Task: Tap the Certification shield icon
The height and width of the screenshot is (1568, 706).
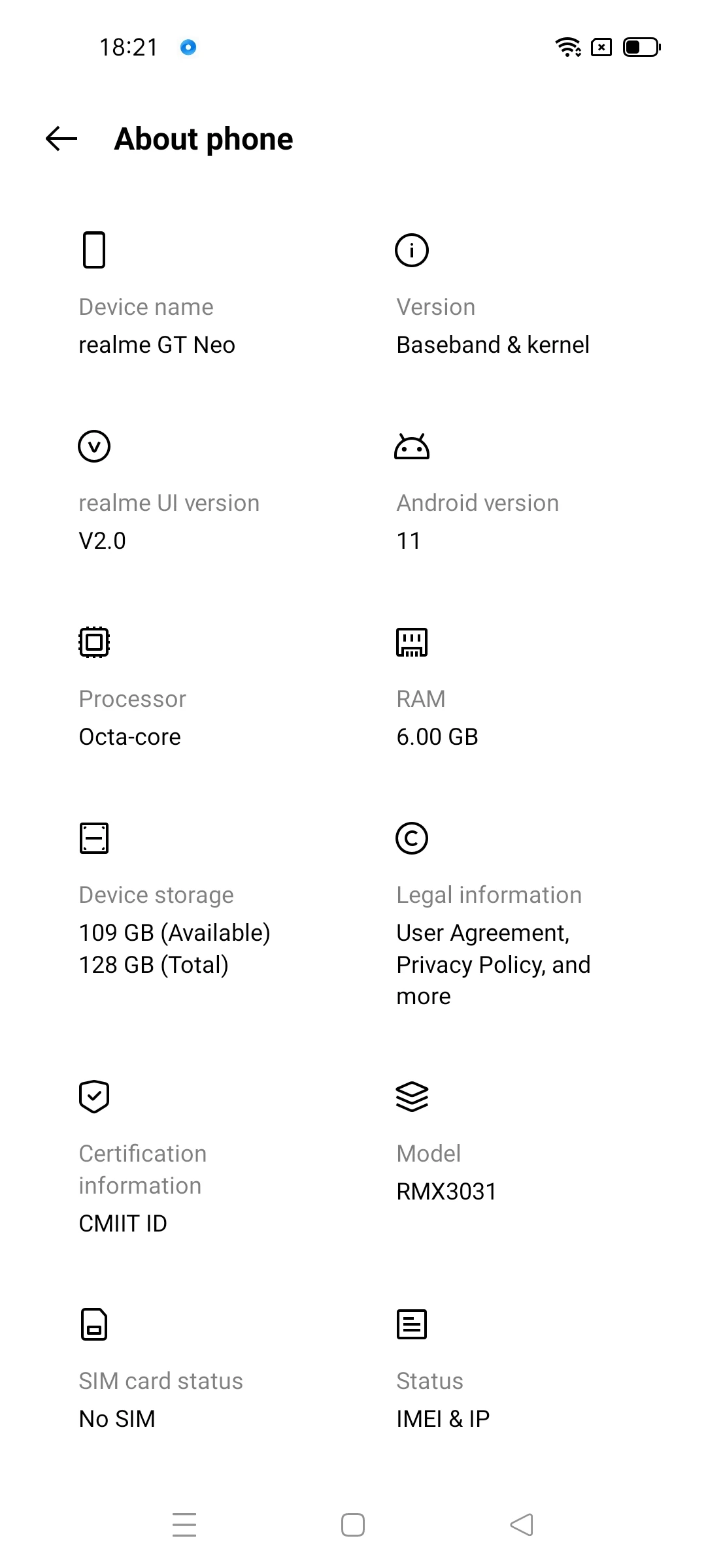Action: pyautogui.click(x=94, y=1096)
